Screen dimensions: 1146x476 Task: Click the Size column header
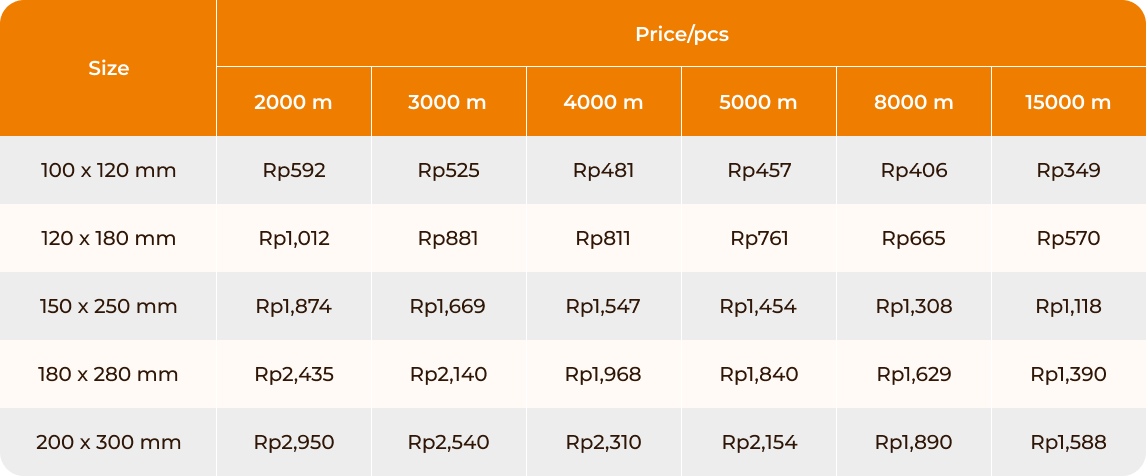coord(108,68)
